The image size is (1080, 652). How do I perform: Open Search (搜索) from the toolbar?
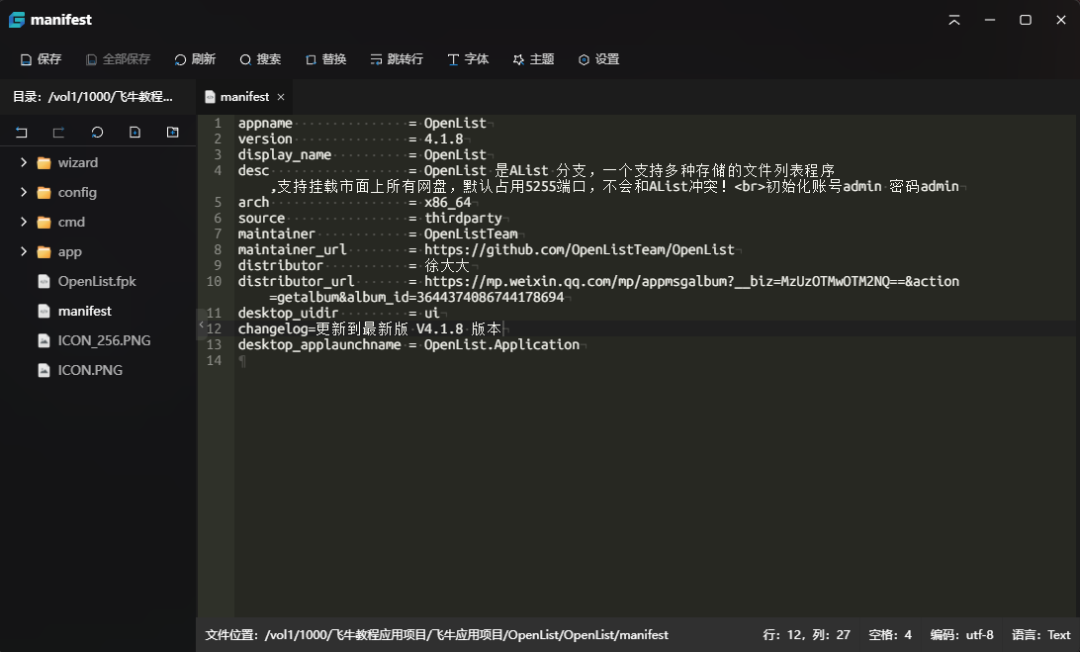[260, 59]
